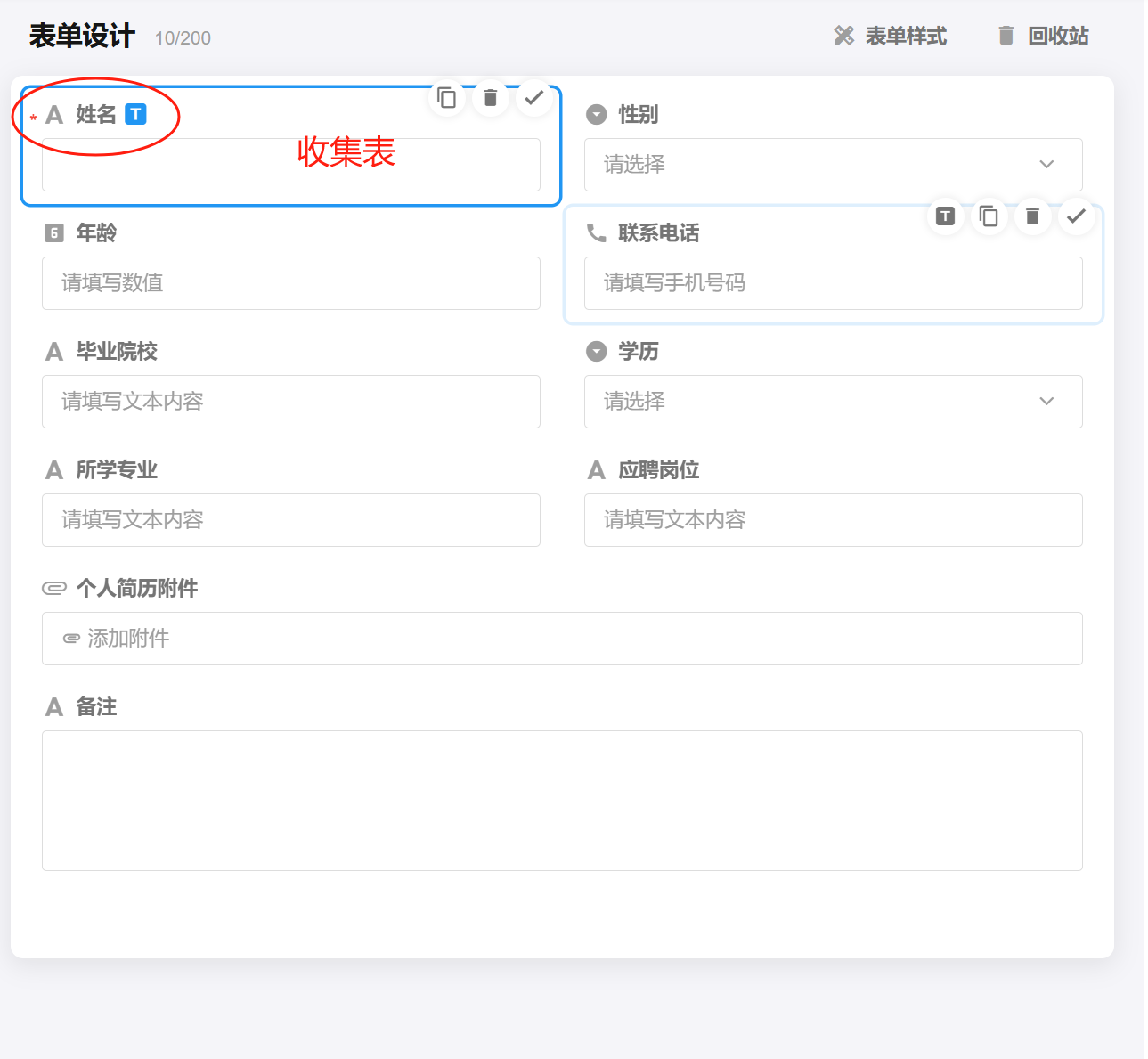Viewport: 1148px width, 1059px height.
Task: Click the 备注 textarea
Action: [562, 800]
